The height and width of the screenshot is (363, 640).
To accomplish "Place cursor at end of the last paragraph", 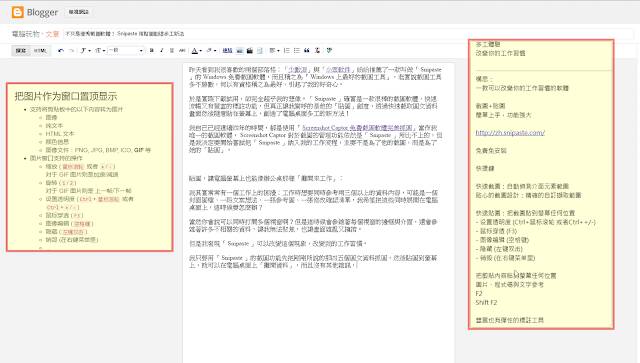I will 357,265.
